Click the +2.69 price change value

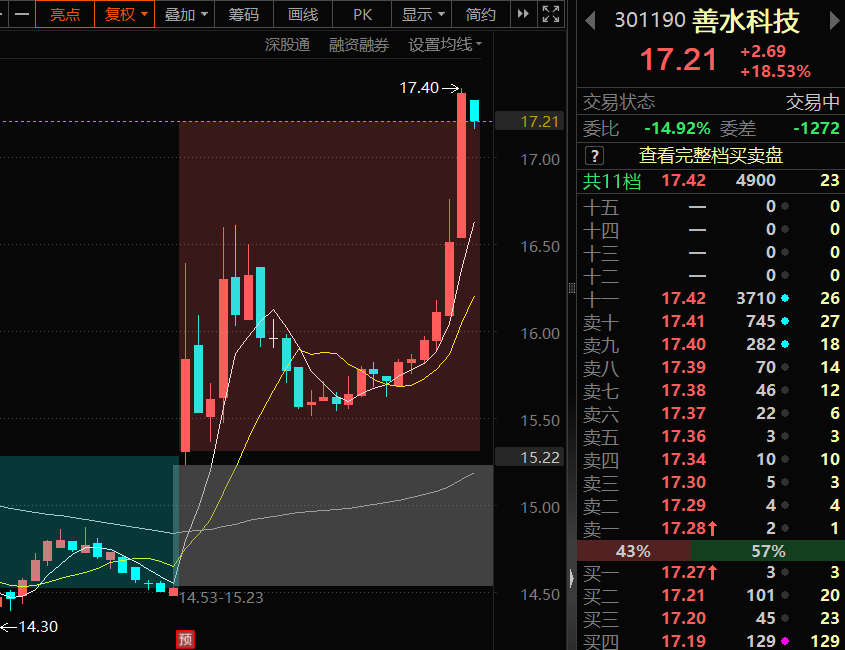tap(763, 52)
